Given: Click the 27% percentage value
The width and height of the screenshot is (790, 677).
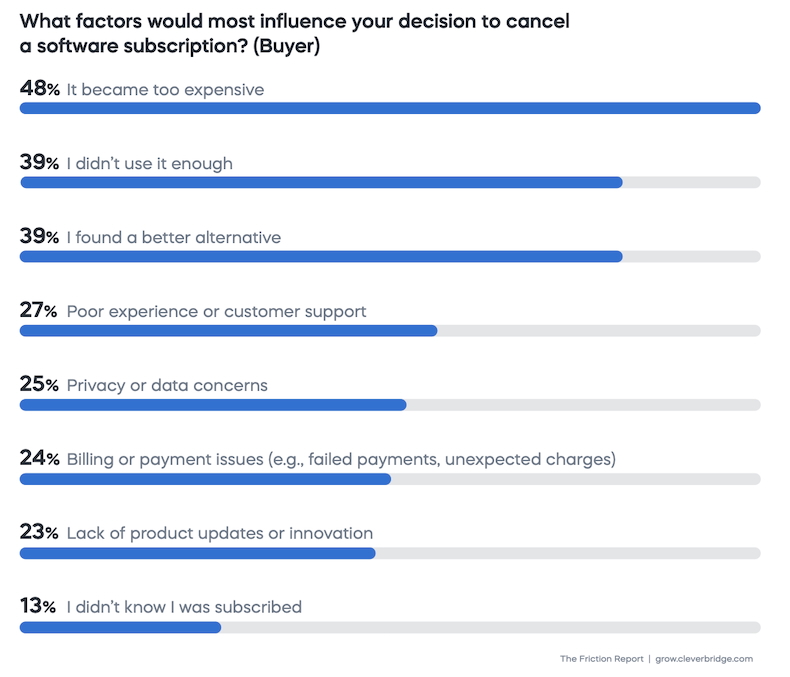Looking at the screenshot, I should click(40, 311).
